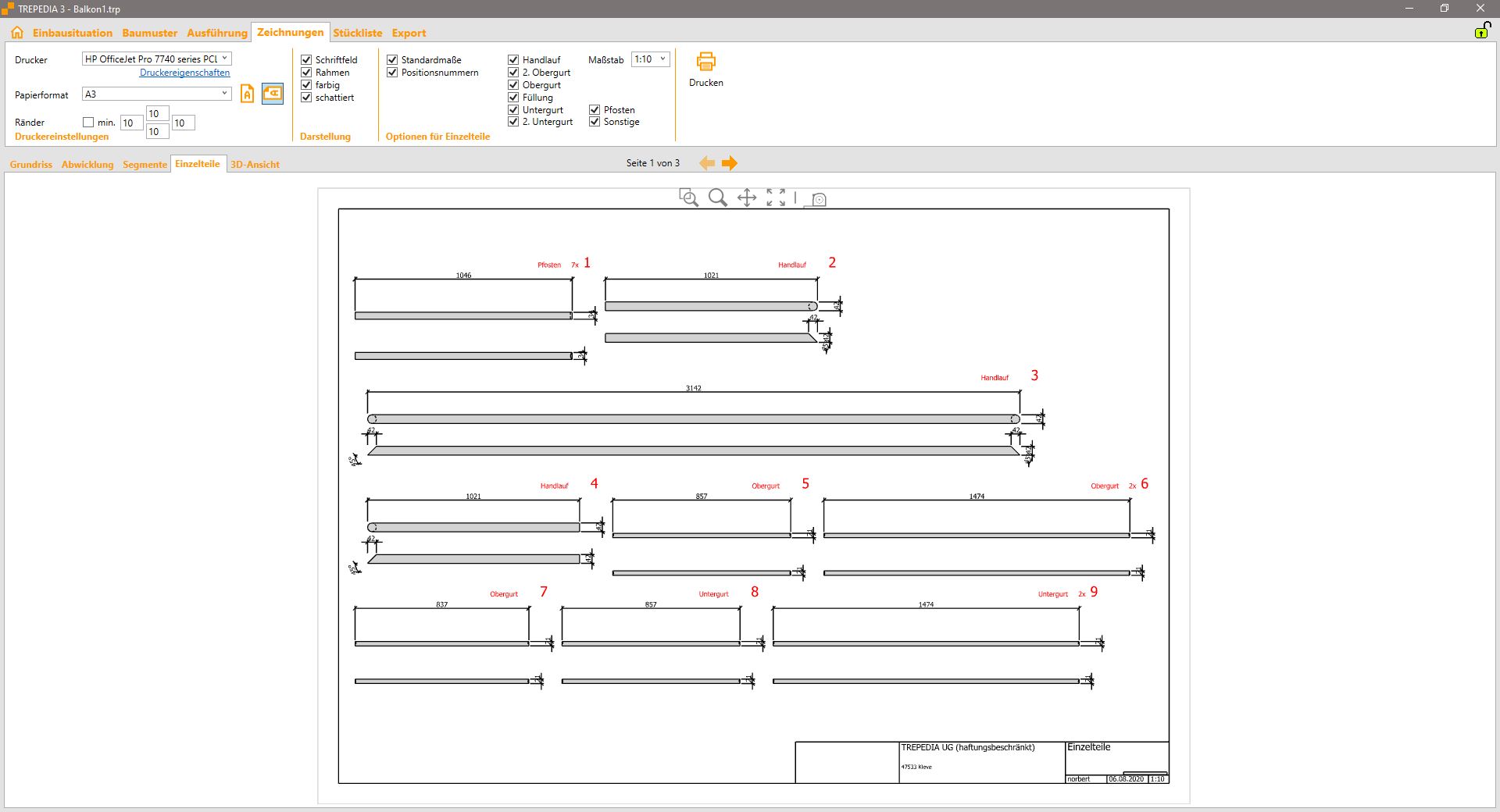This screenshot has width=1500, height=812.
Task: Activate the zoom window tool
Action: [688, 198]
